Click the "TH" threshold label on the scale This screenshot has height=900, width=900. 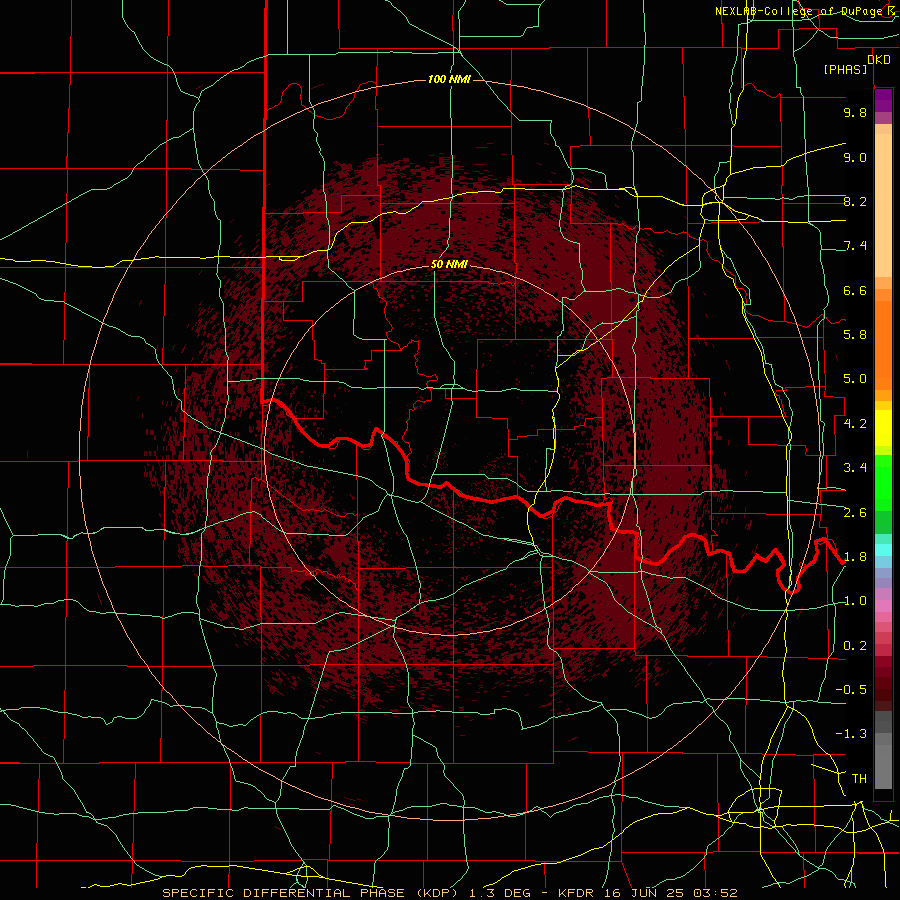(859, 779)
